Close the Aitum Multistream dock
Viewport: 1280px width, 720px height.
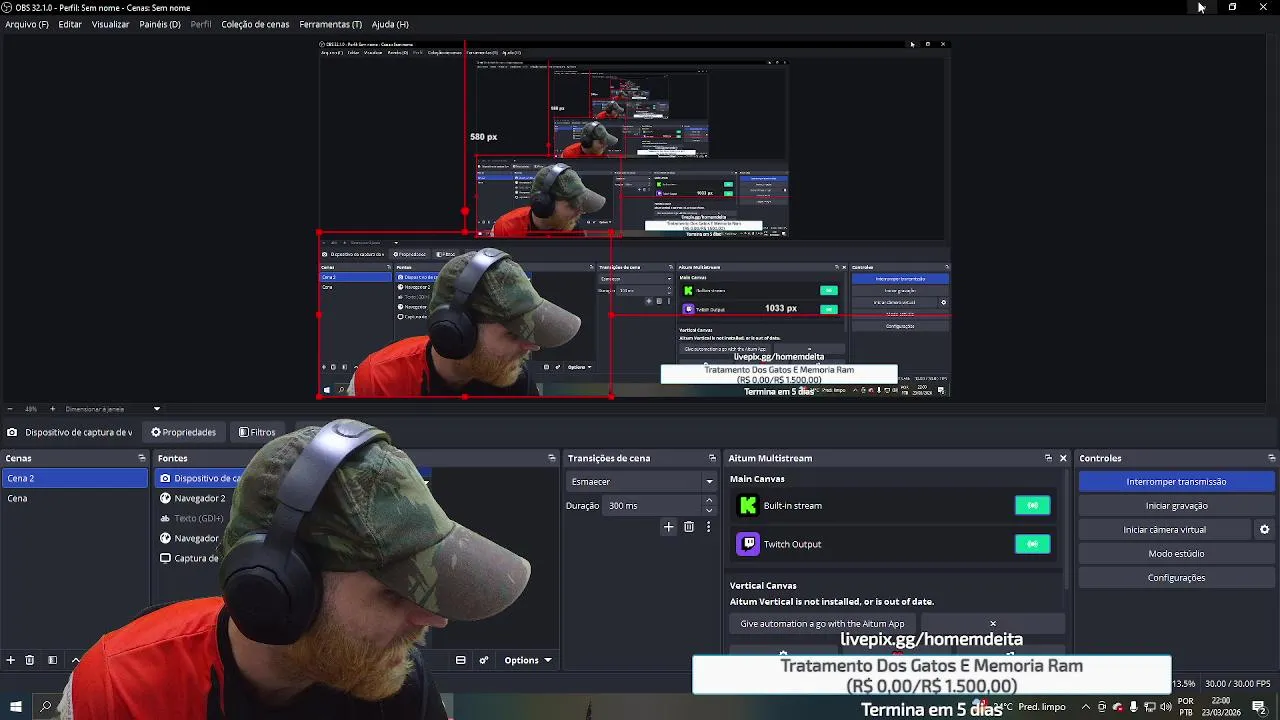[1063, 458]
